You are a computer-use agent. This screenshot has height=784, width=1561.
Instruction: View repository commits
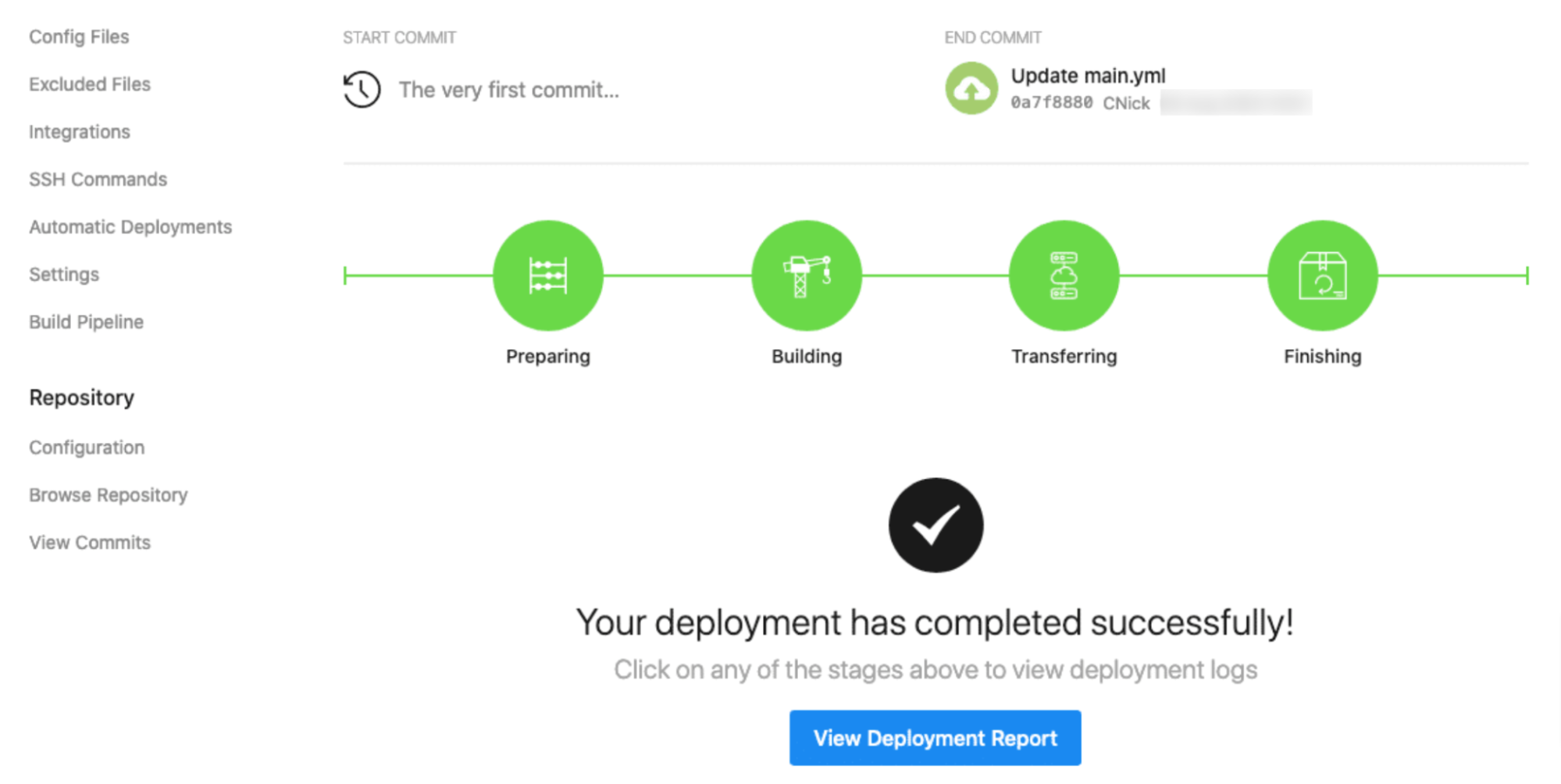click(89, 542)
